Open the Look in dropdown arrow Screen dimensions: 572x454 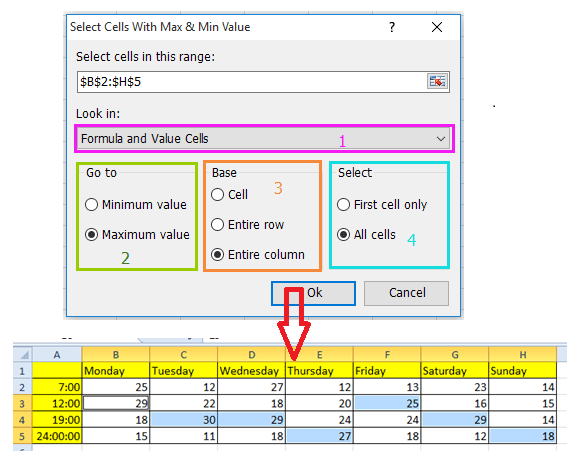point(441,139)
